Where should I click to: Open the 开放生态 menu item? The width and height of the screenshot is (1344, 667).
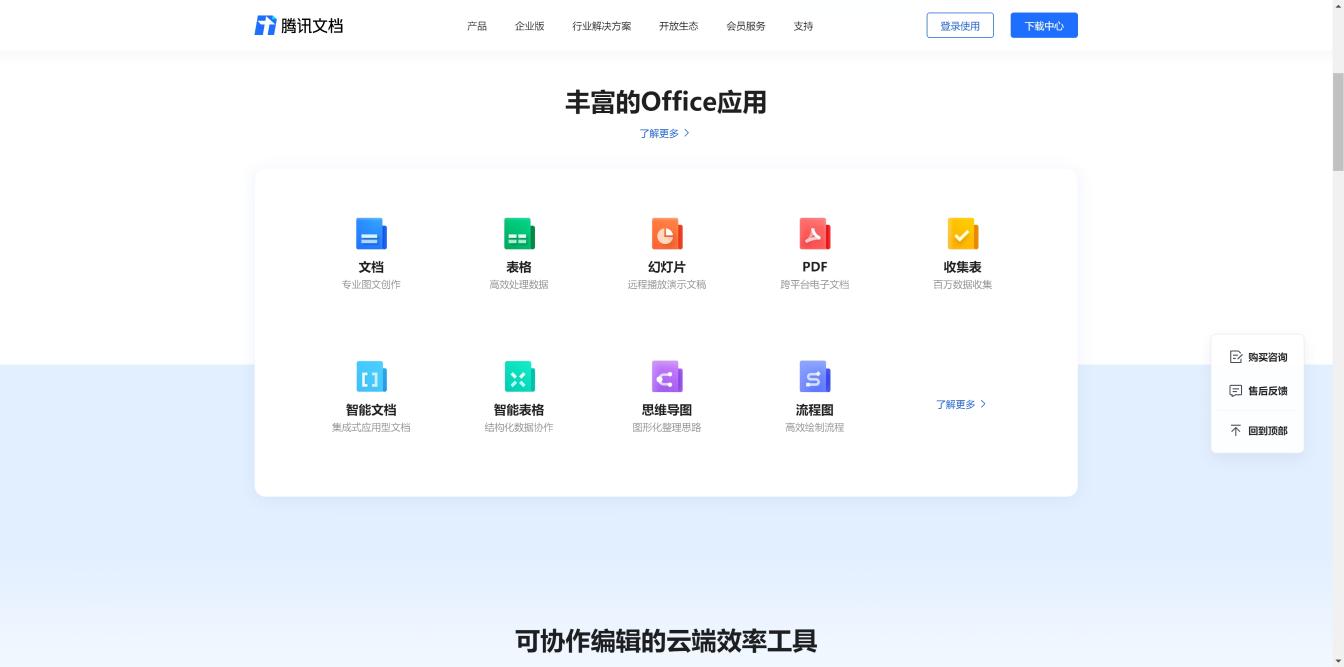point(679,26)
